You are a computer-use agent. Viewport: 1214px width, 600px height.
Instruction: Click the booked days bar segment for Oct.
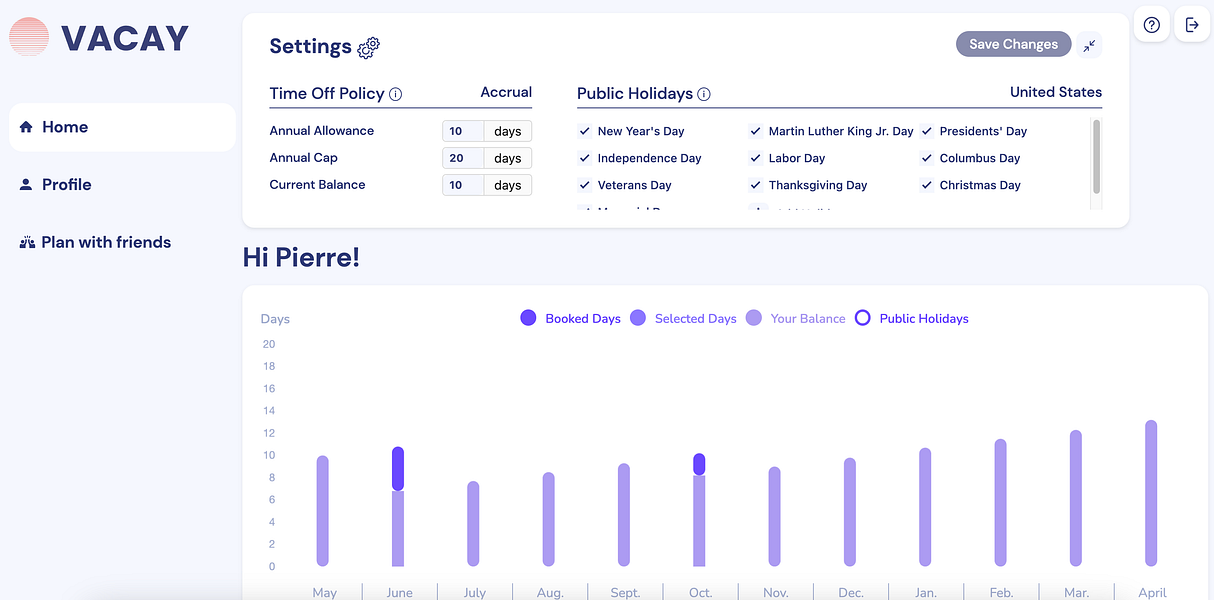(x=699, y=464)
